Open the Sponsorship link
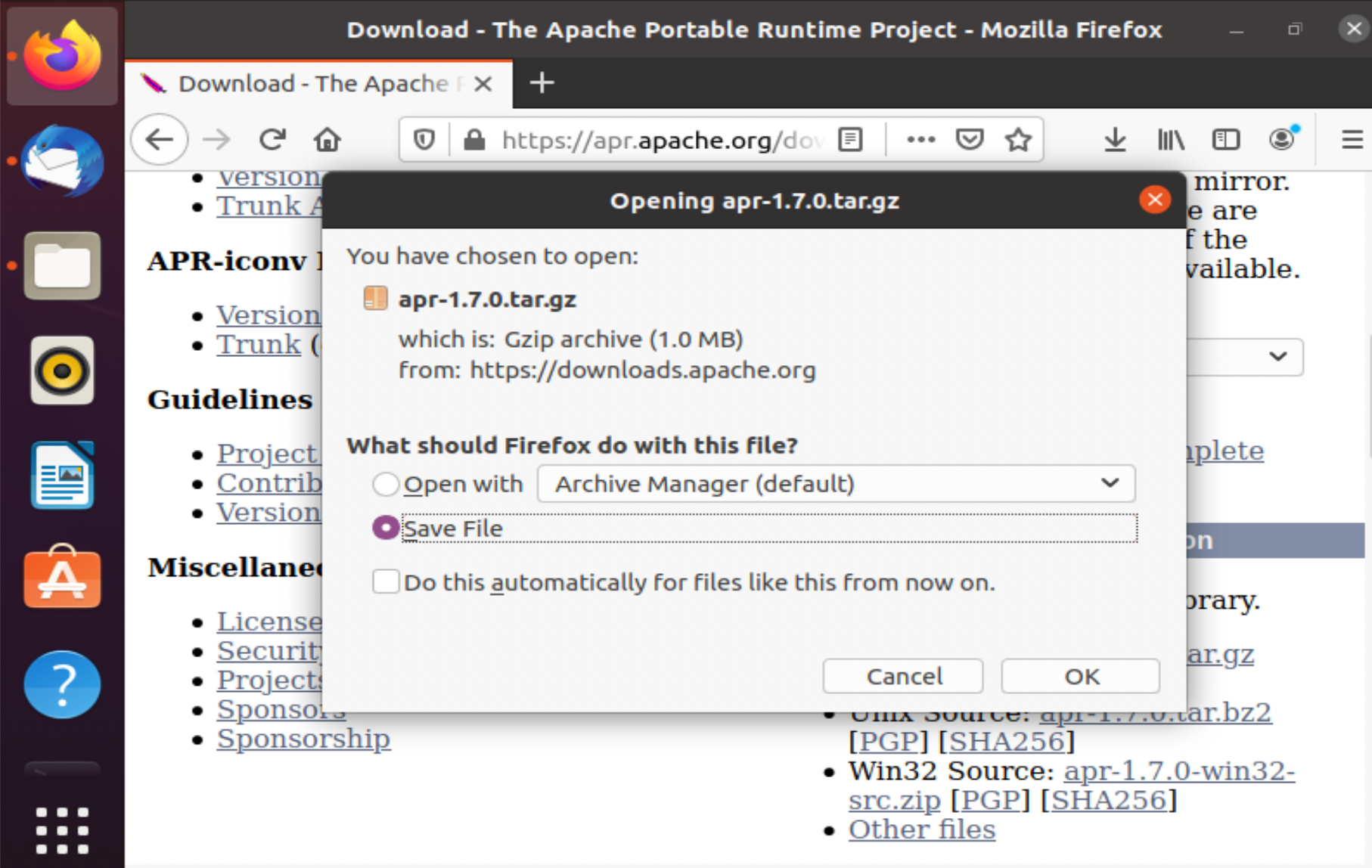The height and width of the screenshot is (868, 1372). point(303,739)
